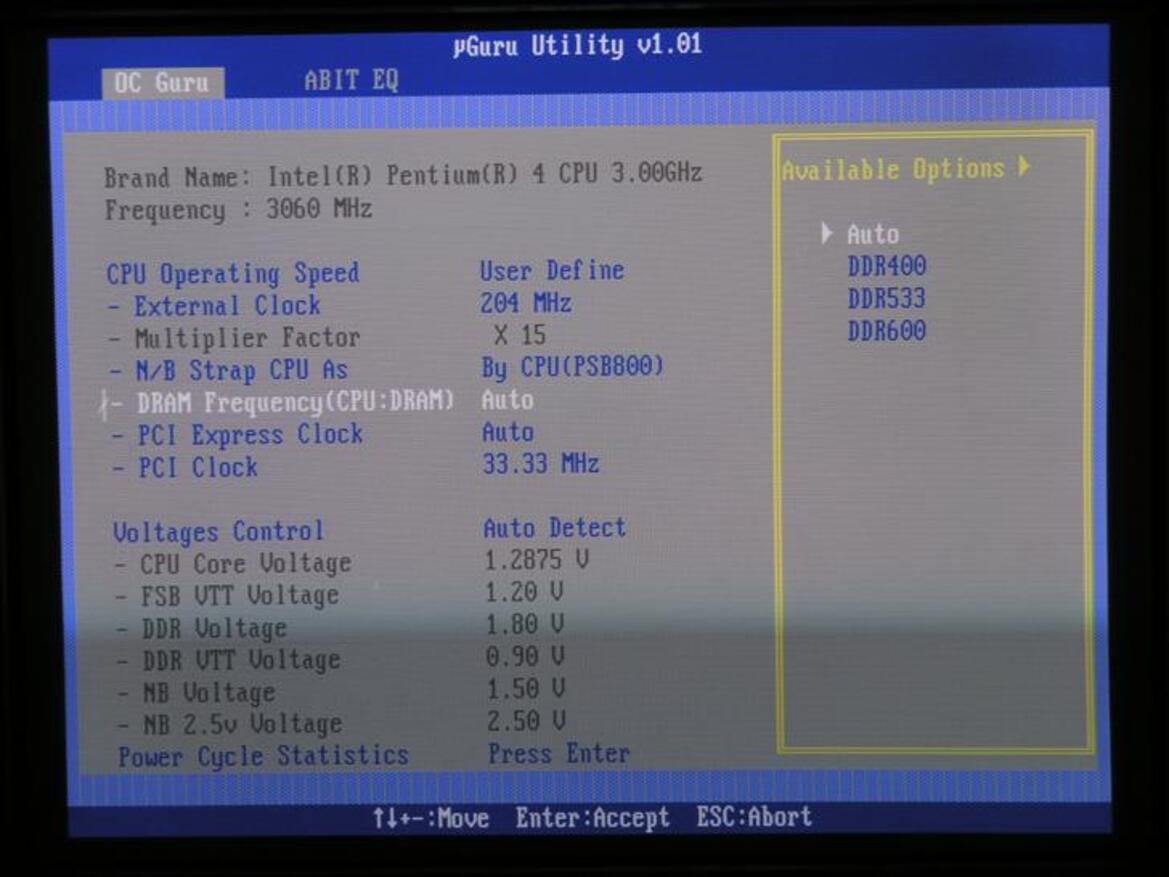Image resolution: width=1169 pixels, height=877 pixels.
Task: Click the 2.50 V value
Action: [526, 720]
